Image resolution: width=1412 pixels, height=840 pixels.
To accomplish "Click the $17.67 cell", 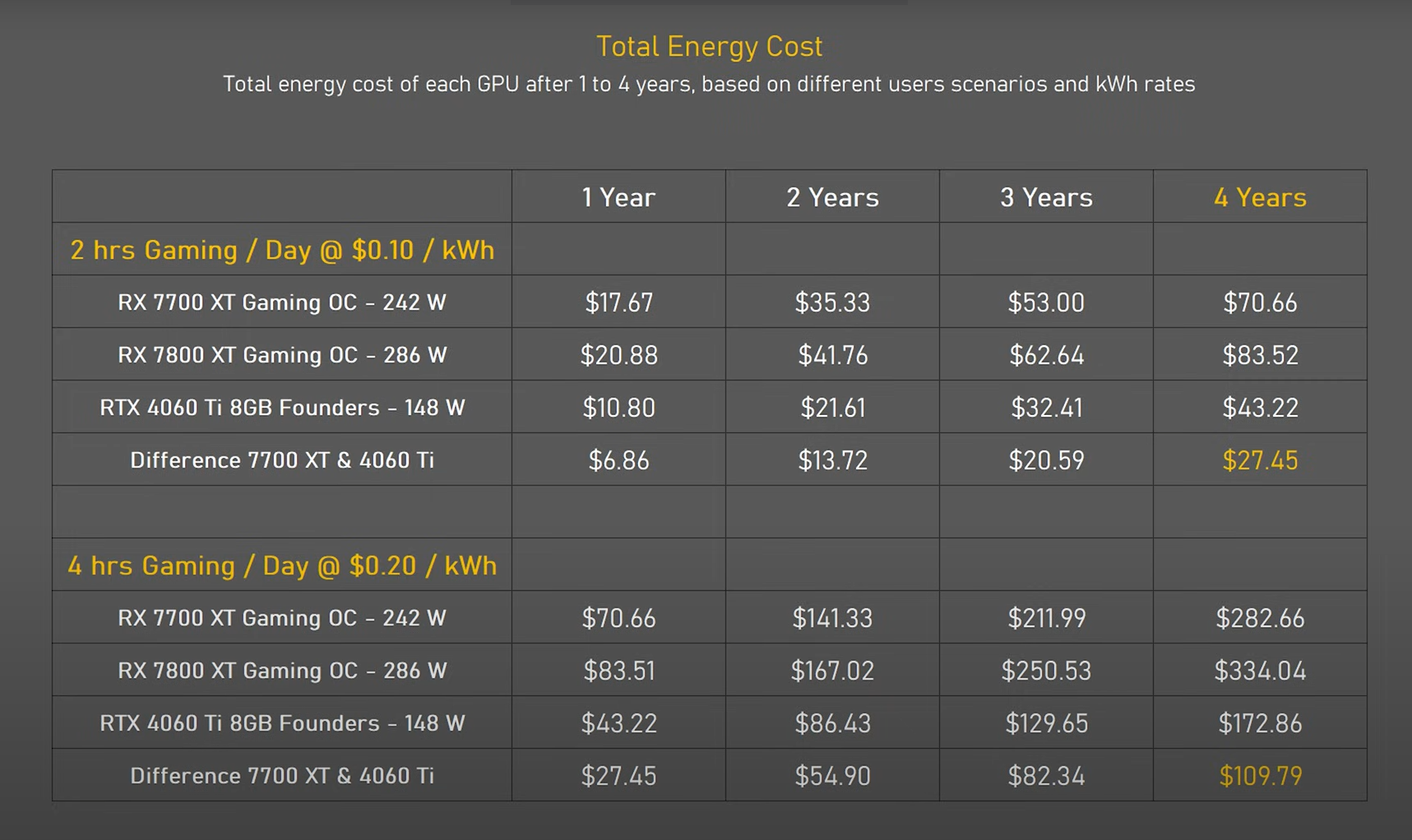I will coord(618,302).
